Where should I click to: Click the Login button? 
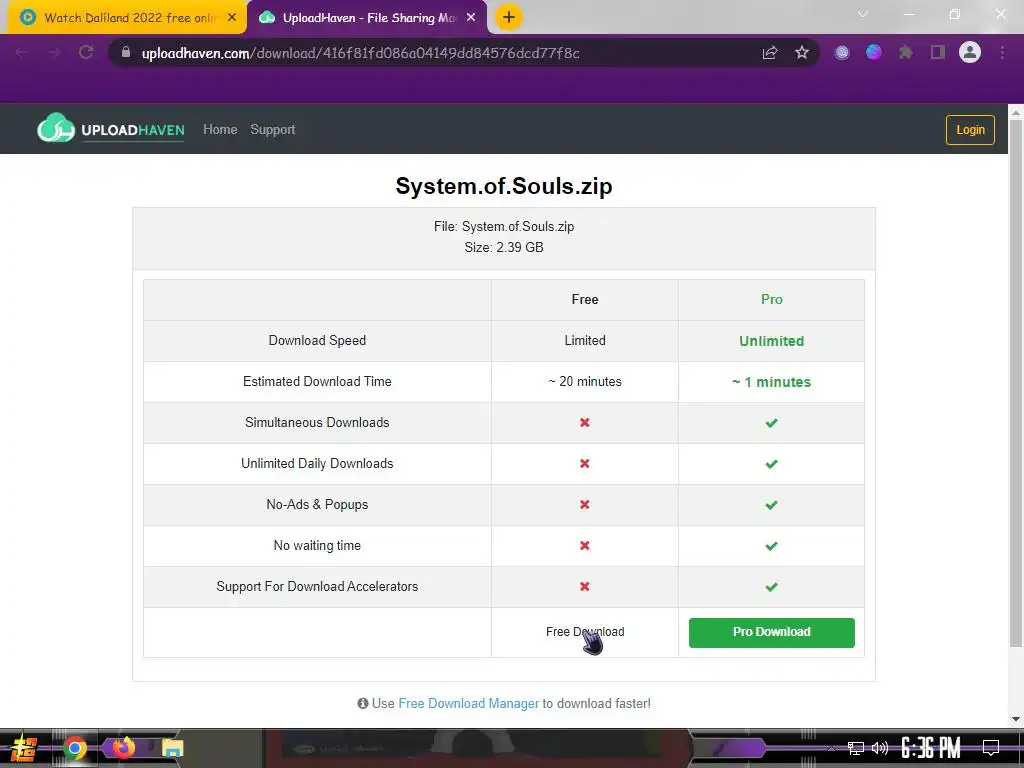(x=970, y=129)
